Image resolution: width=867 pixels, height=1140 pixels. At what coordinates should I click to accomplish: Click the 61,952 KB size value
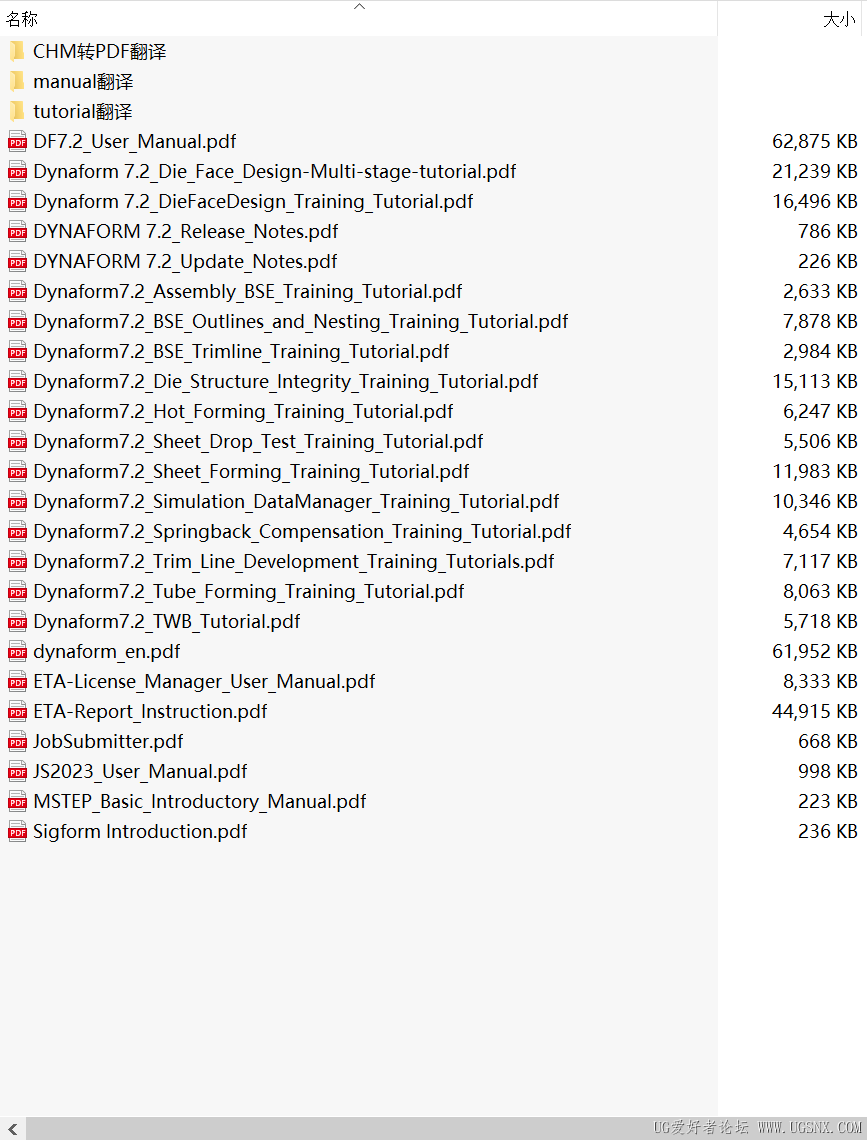[x=815, y=651]
